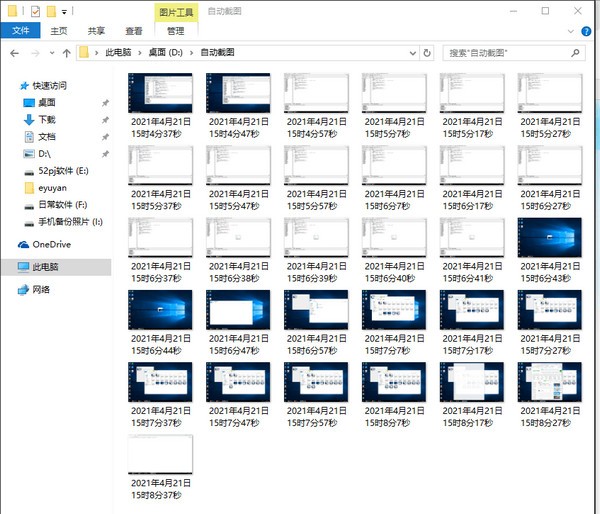This screenshot has width=600, height=514.
Task: Open OneDrive in the sidebar
Action: click(x=51, y=244)
